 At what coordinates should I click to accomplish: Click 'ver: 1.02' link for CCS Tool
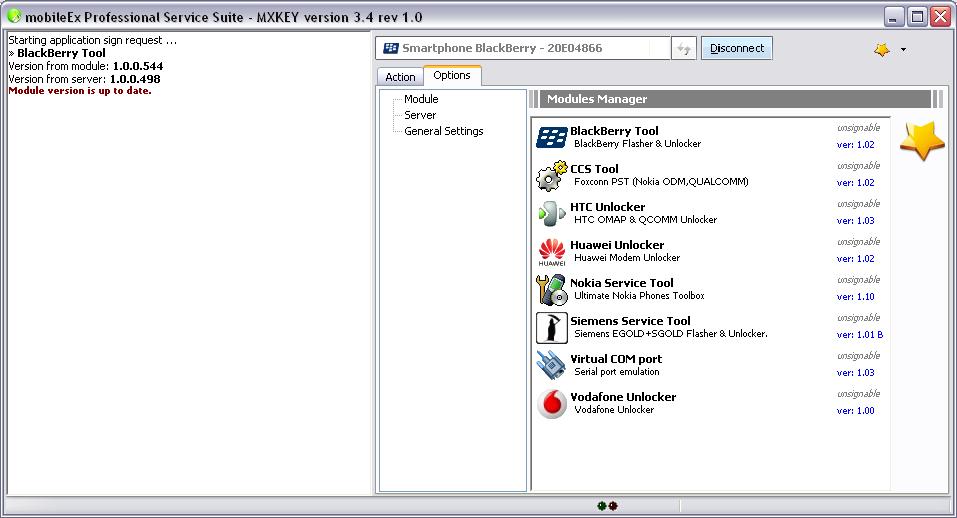855,182
